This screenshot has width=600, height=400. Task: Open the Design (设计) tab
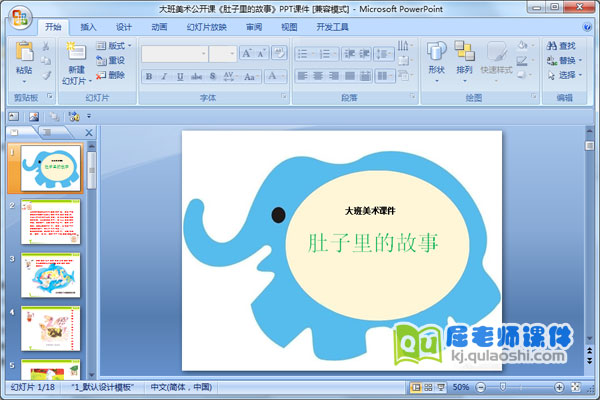click(x=124, y=27)
